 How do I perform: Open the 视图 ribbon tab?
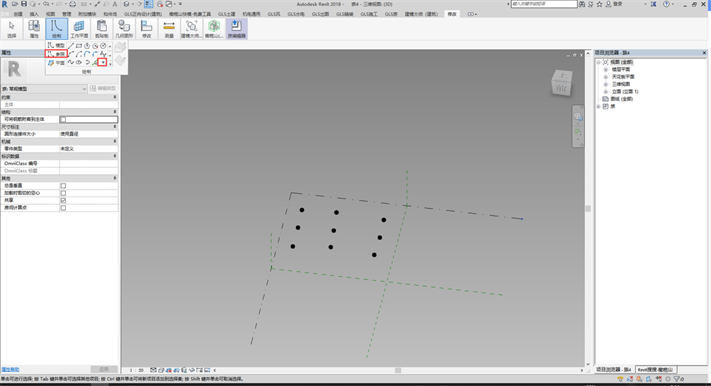[x=50, y=14]
